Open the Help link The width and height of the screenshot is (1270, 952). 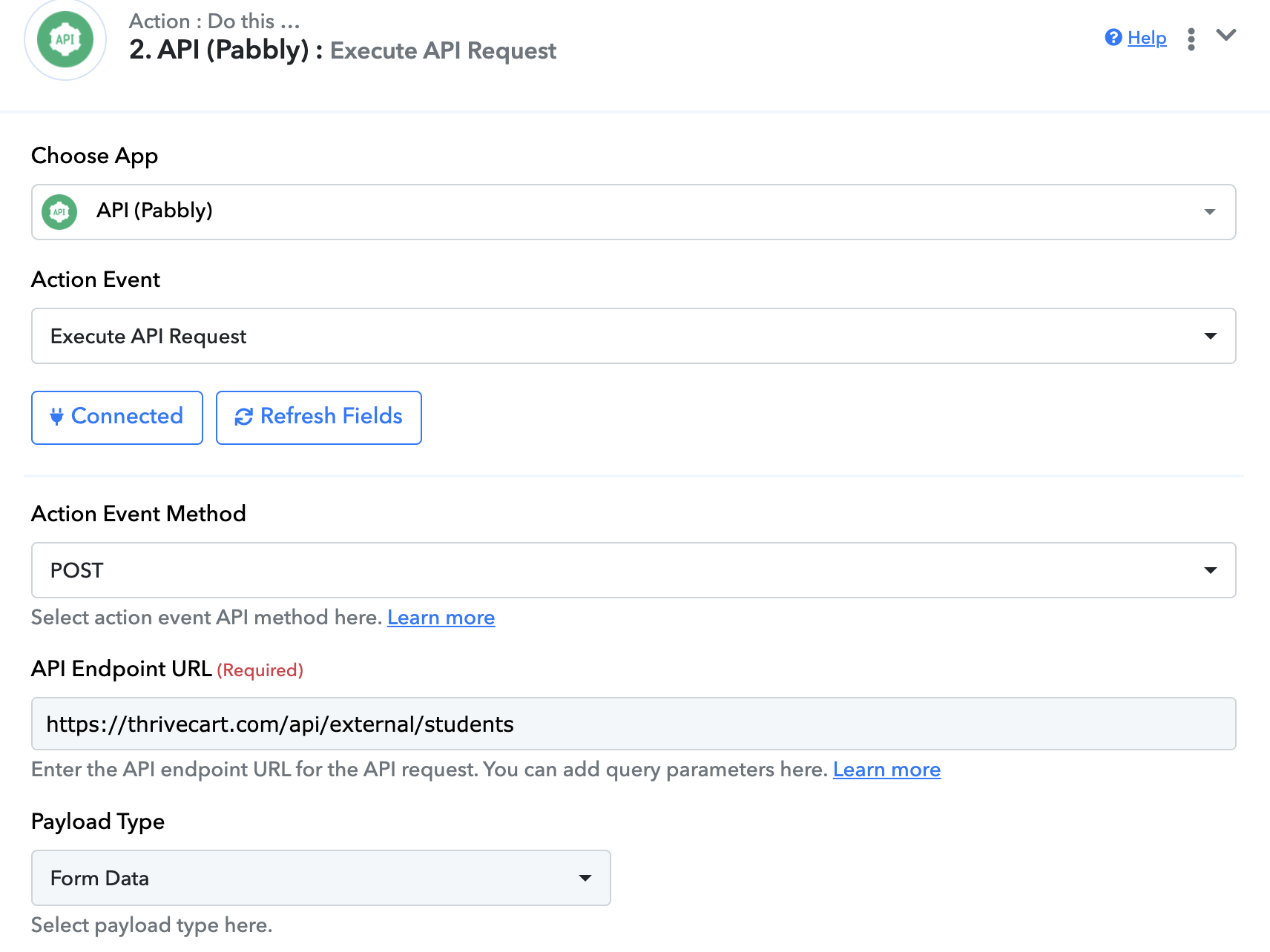point(1147,38)
